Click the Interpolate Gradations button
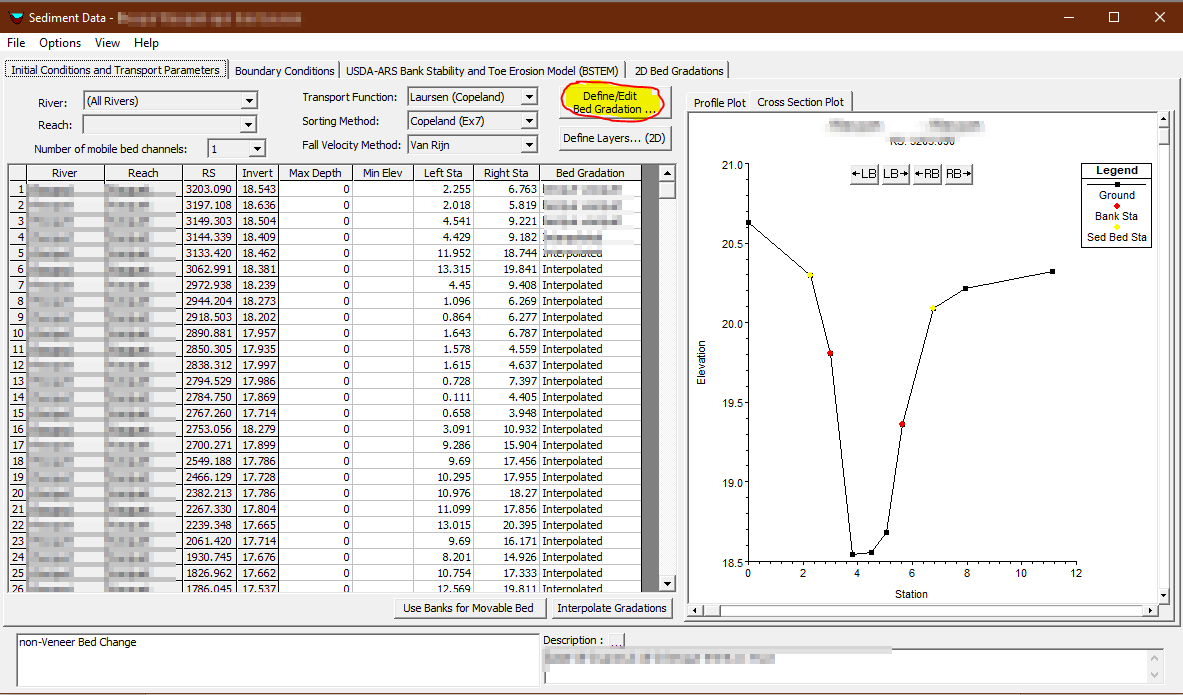This screenshot has height=695, width=1183. (x=611, y=608)
